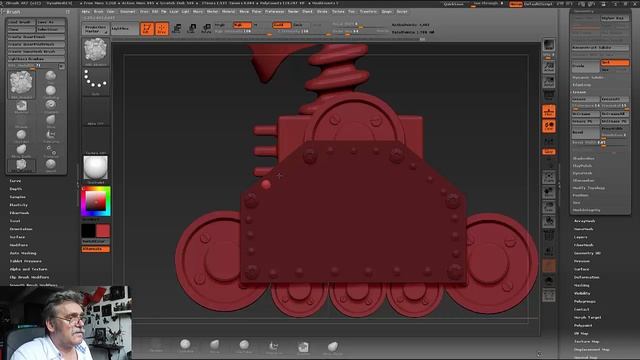Click the PolyF wireframe button

[549, 236]
